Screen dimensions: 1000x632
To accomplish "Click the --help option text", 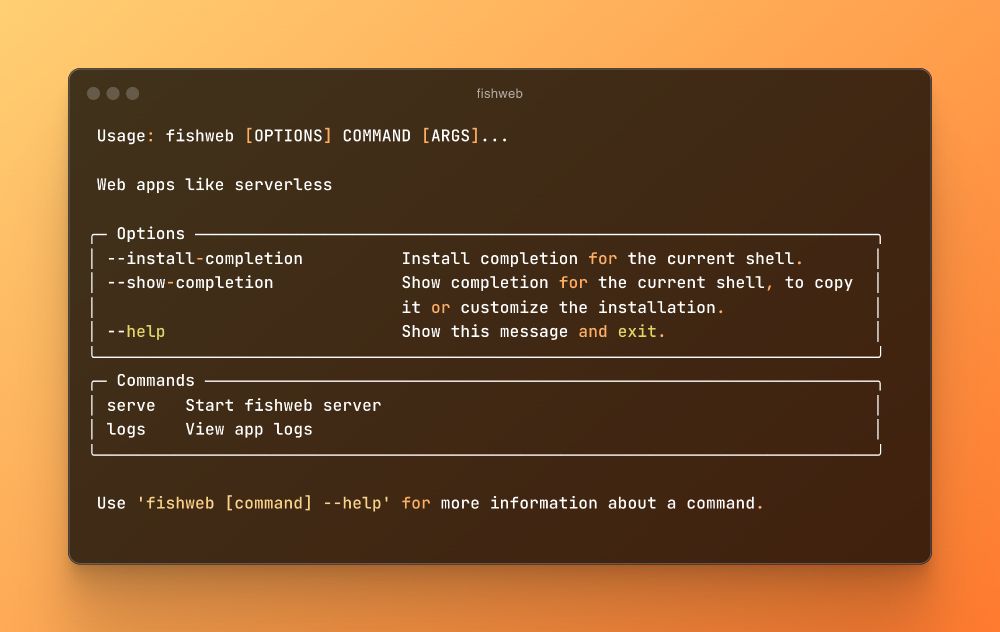I will (136, 332).
